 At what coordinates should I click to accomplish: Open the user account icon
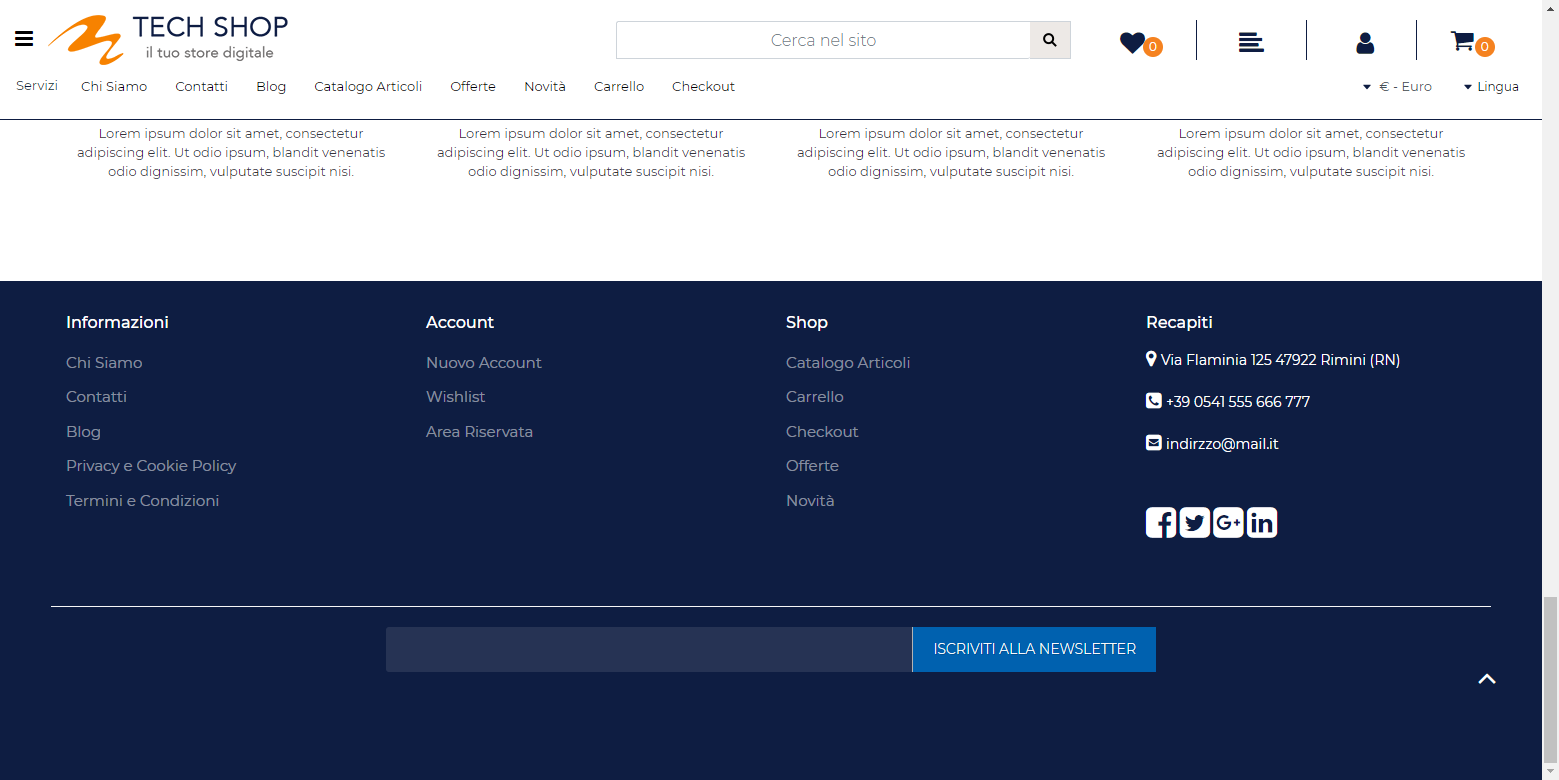[1364, 42]
